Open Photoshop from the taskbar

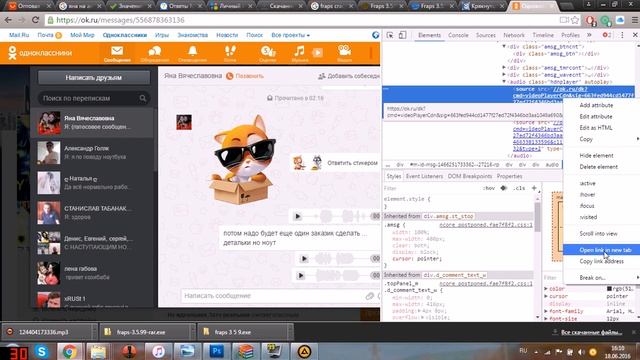(x=216, y=351)
